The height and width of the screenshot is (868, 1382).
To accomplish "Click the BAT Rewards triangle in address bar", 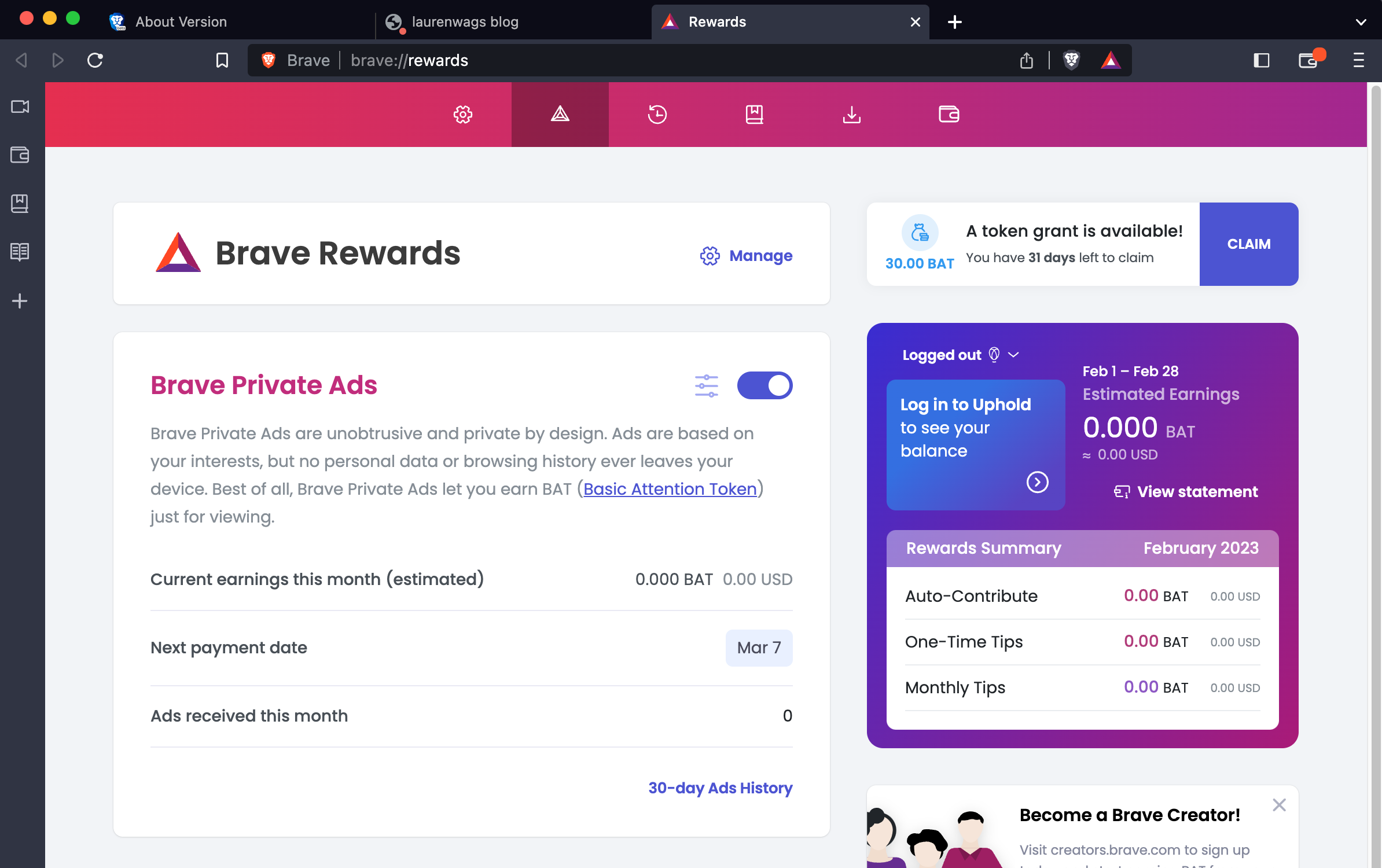I will tap(1110, 60).
